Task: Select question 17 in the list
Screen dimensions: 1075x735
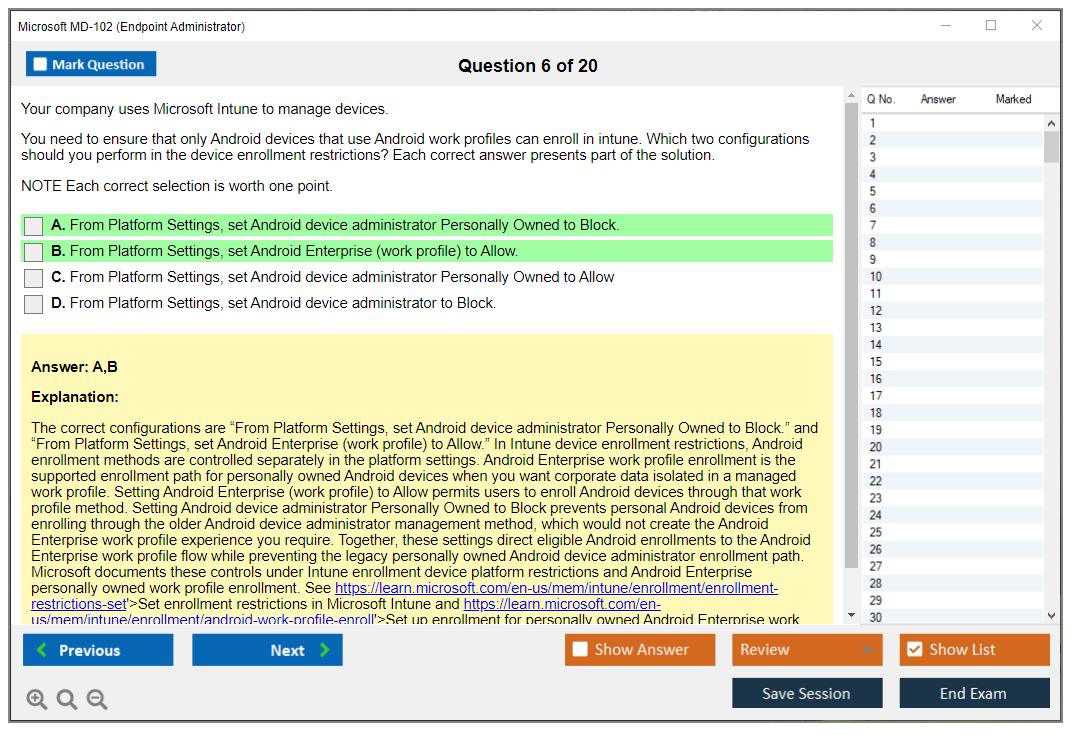Action: pos(953,396)
